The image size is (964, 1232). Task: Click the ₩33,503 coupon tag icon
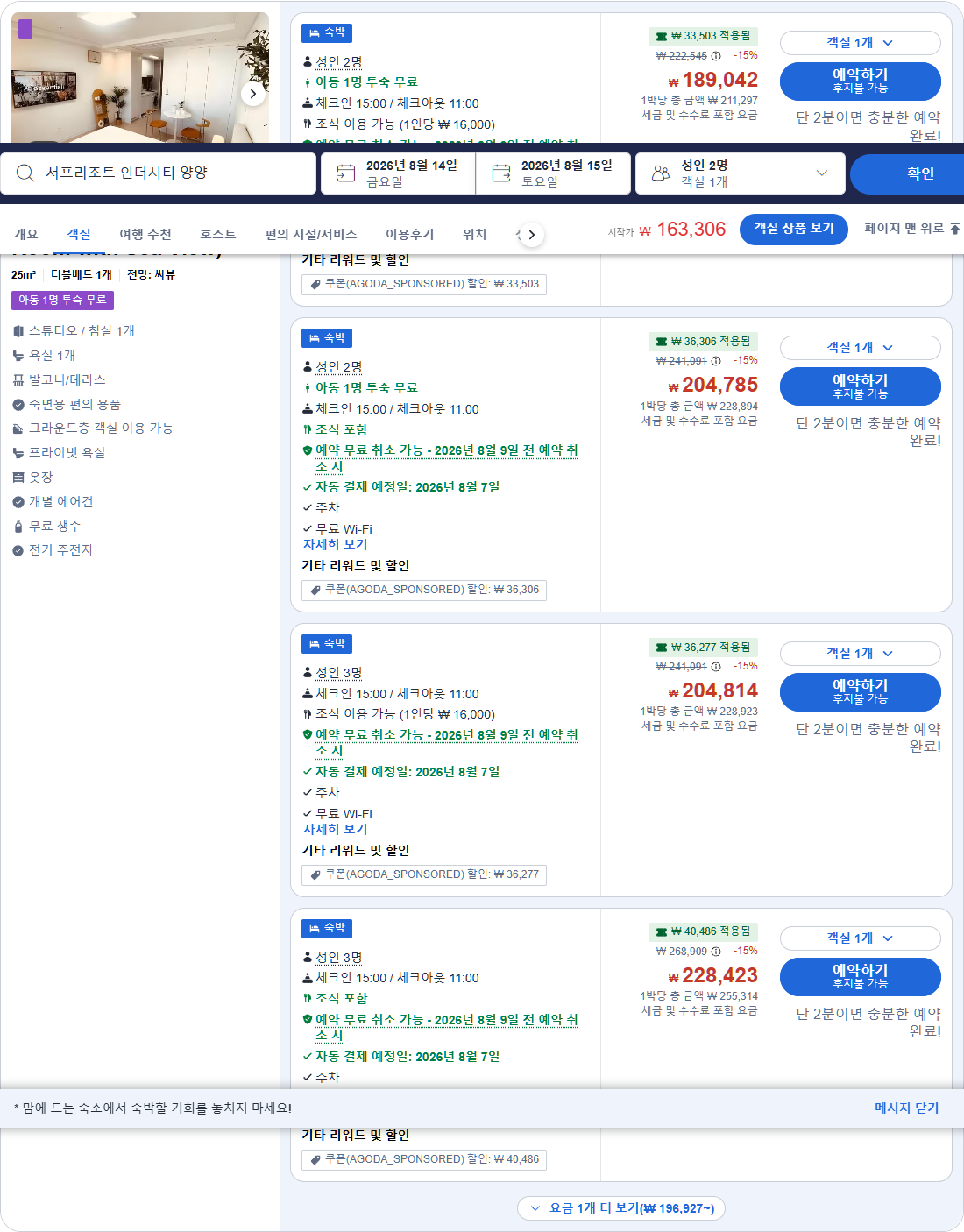[x=315, y=284]
